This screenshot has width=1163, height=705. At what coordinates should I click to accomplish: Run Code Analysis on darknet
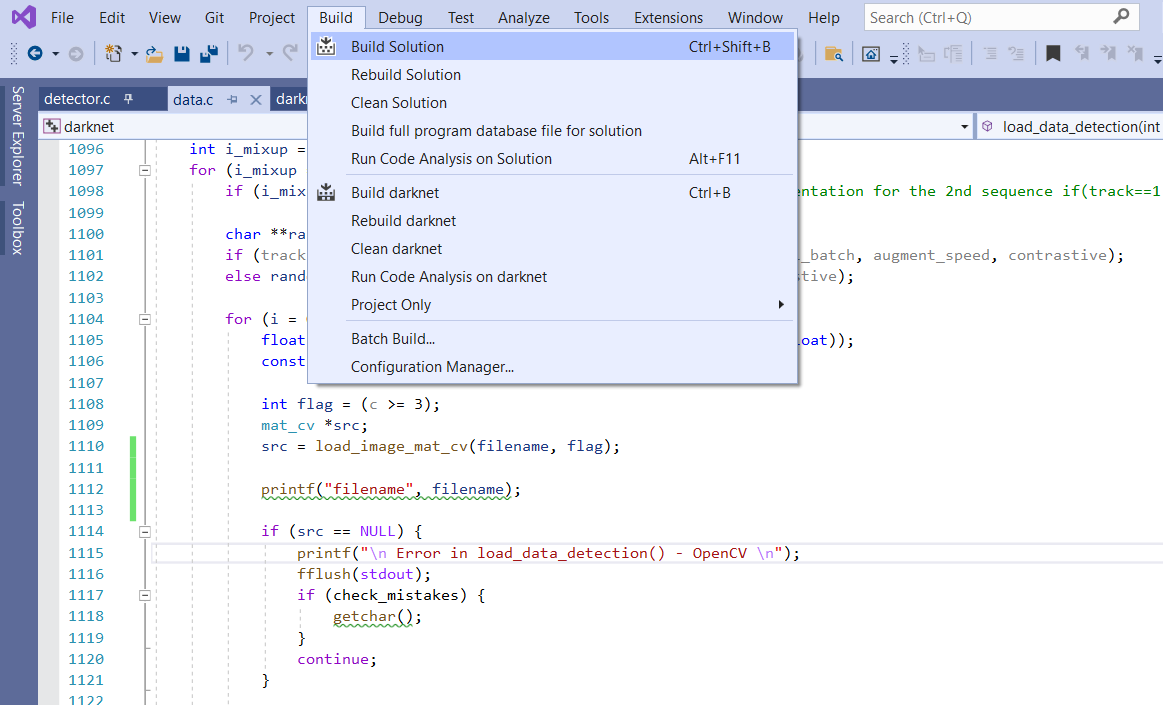tap(553, 277)
